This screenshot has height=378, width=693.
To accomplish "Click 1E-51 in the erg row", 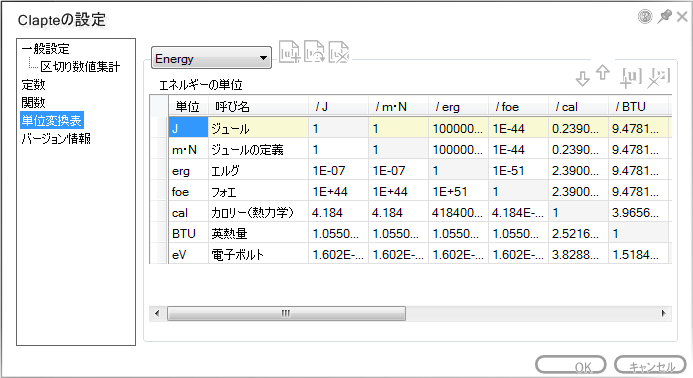I will click(x=518, y=170).
